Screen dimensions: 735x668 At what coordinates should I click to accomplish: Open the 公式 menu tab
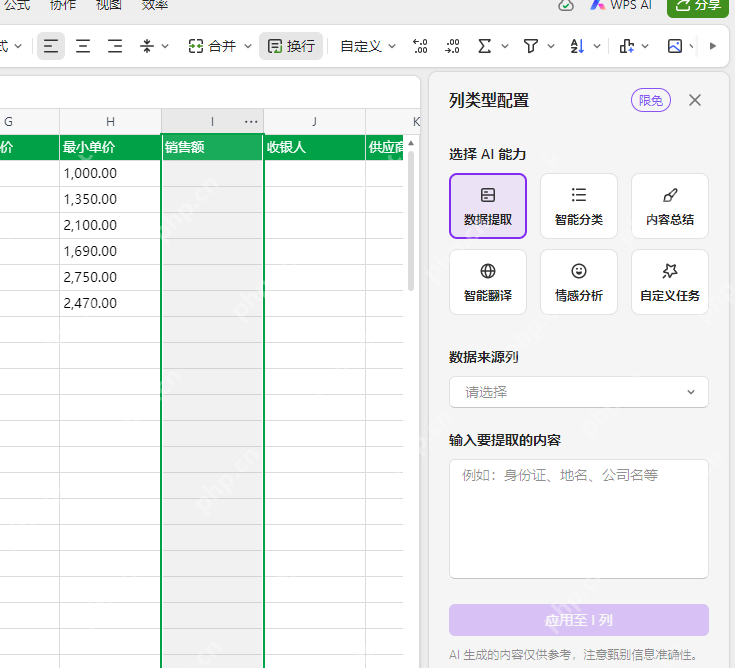click(17, 5)
